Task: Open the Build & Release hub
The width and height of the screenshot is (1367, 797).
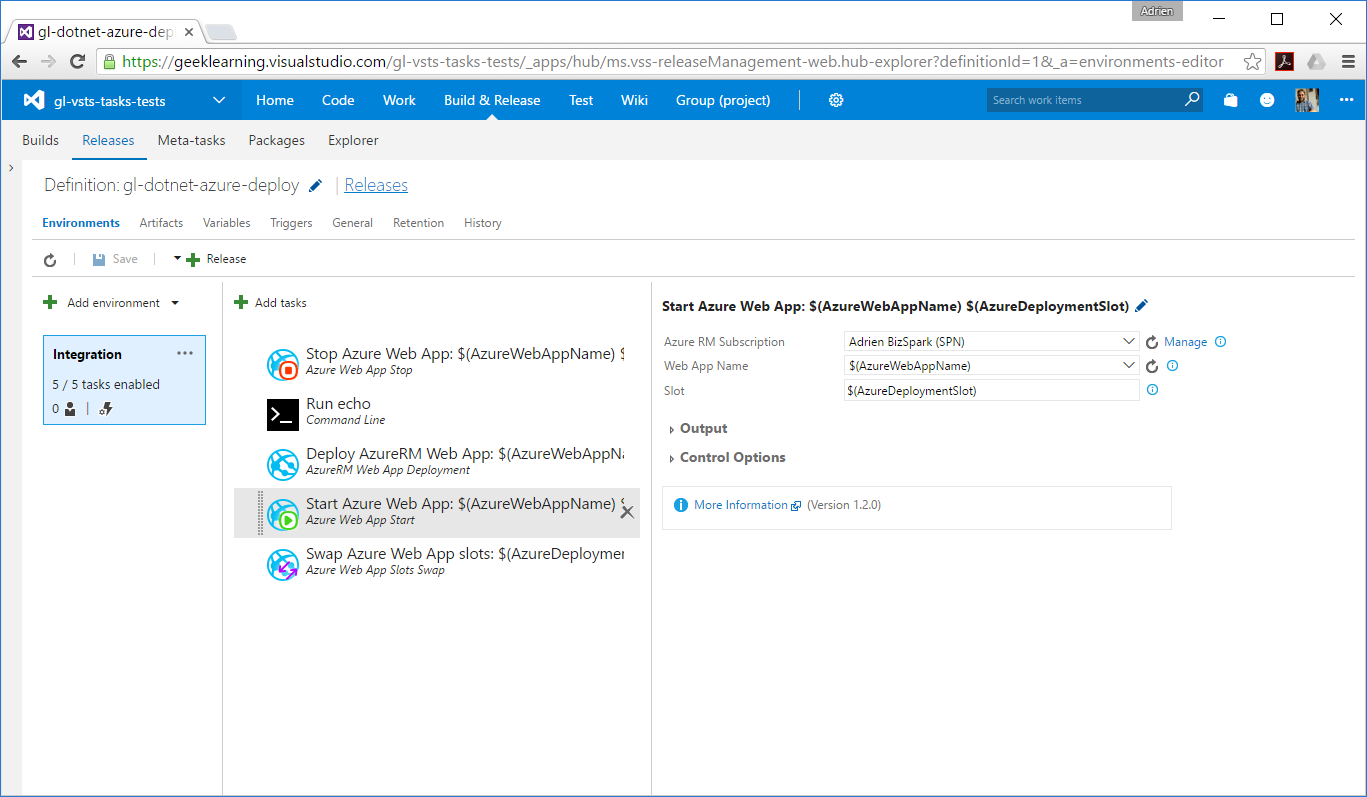Action: [x=492, y=100]
